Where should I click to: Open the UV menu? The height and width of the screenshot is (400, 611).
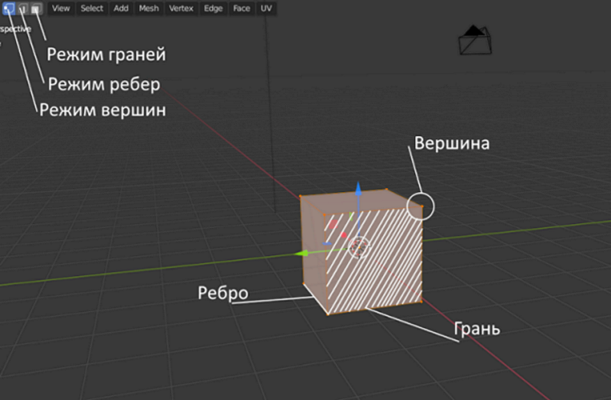tap(266, 8)
